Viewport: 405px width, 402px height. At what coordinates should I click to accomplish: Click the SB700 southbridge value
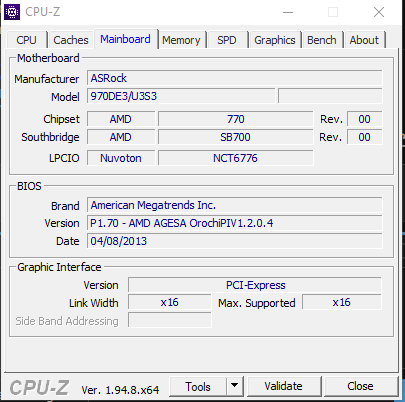[236, 137]
